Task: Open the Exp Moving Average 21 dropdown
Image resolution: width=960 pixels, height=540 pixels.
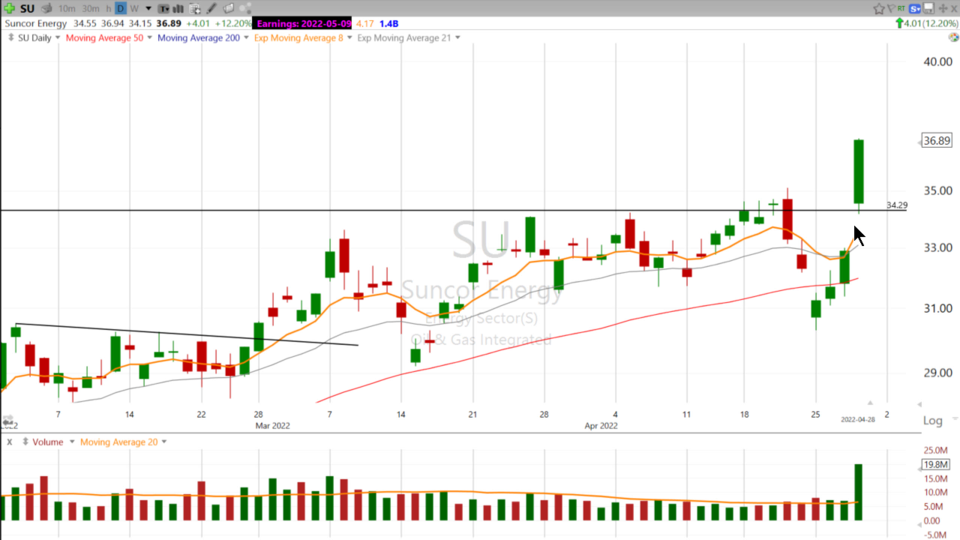Action: click(x=457, y=38)
